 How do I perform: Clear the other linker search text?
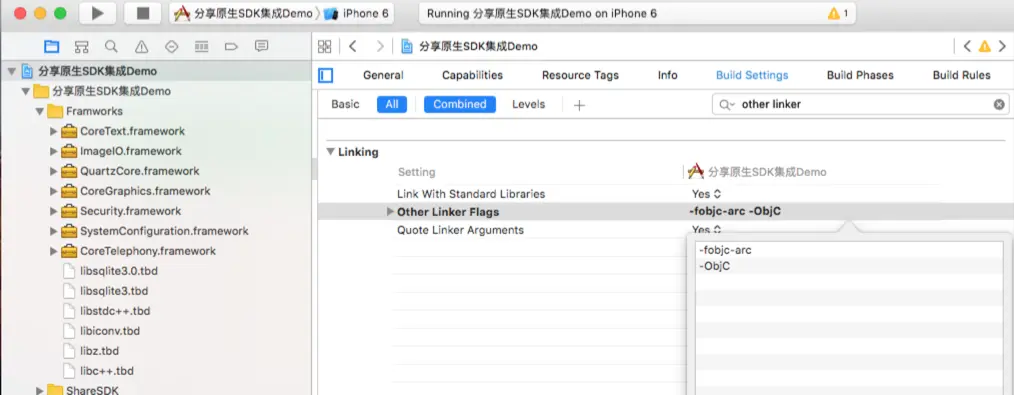[999, 104]
